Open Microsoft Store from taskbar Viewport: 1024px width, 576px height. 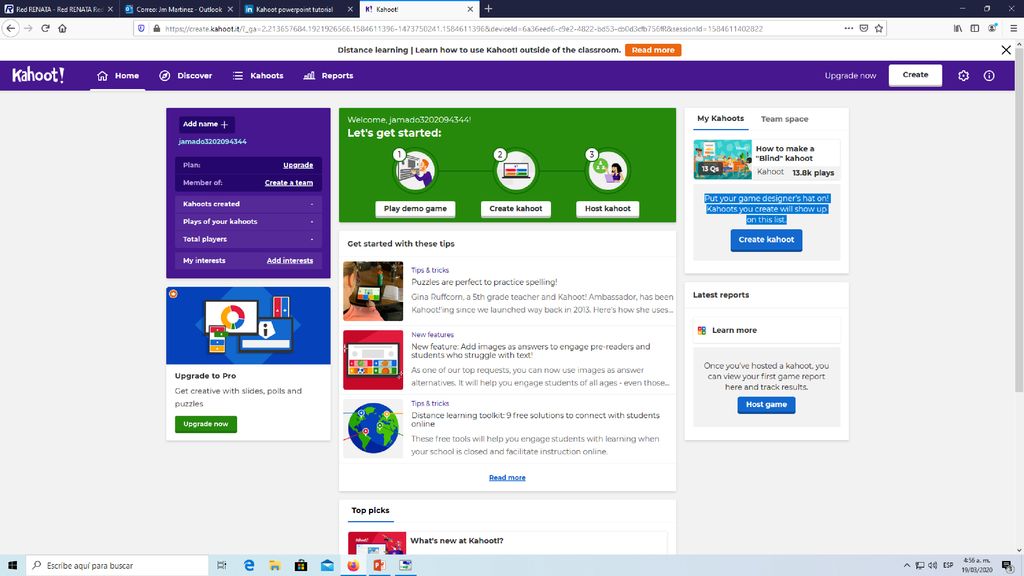301,566
